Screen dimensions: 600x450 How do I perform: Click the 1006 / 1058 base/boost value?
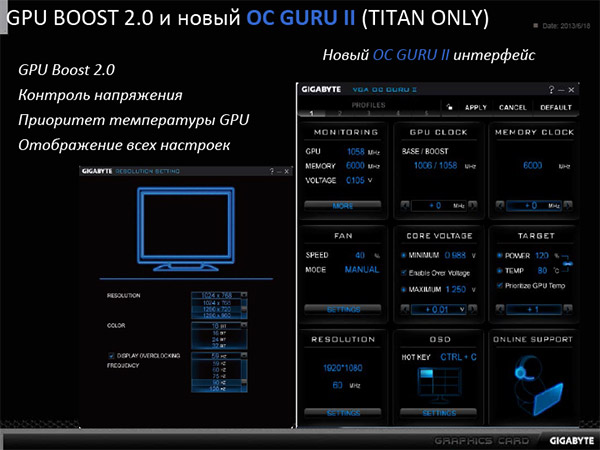(x=435, y=165)
